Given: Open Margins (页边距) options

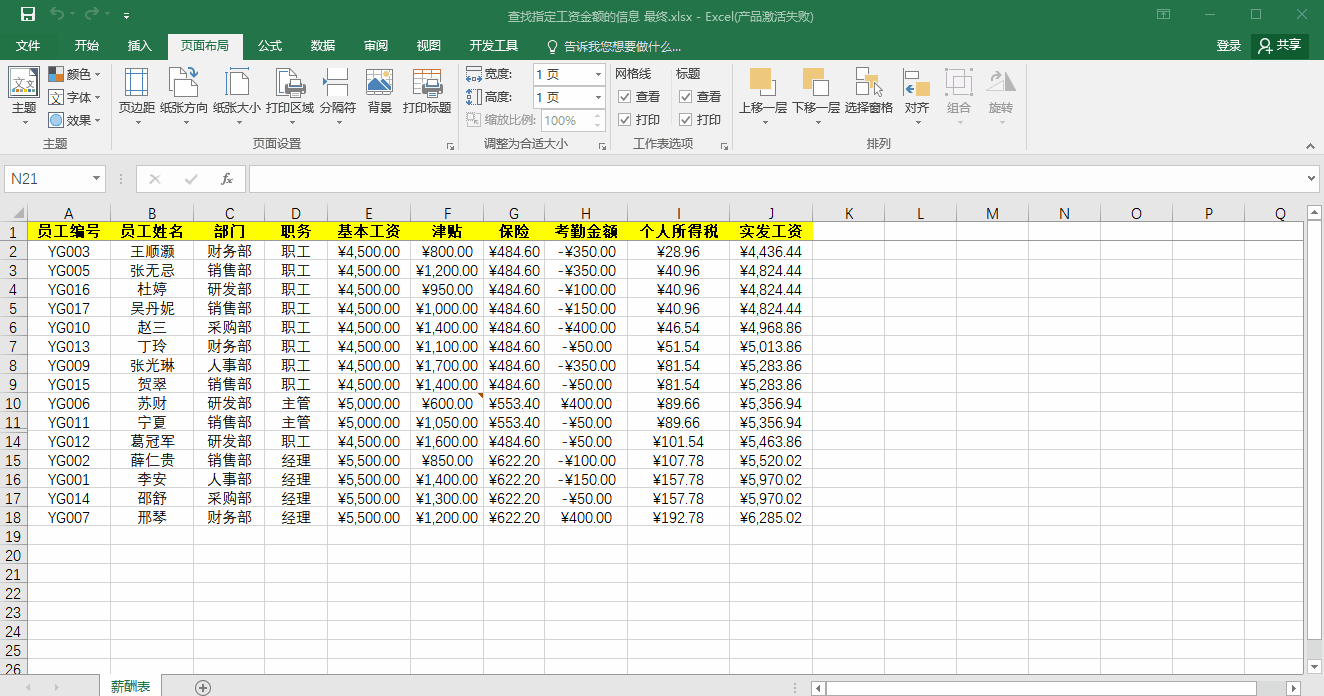Looking at the screenshot, I should tap(136, 96).
